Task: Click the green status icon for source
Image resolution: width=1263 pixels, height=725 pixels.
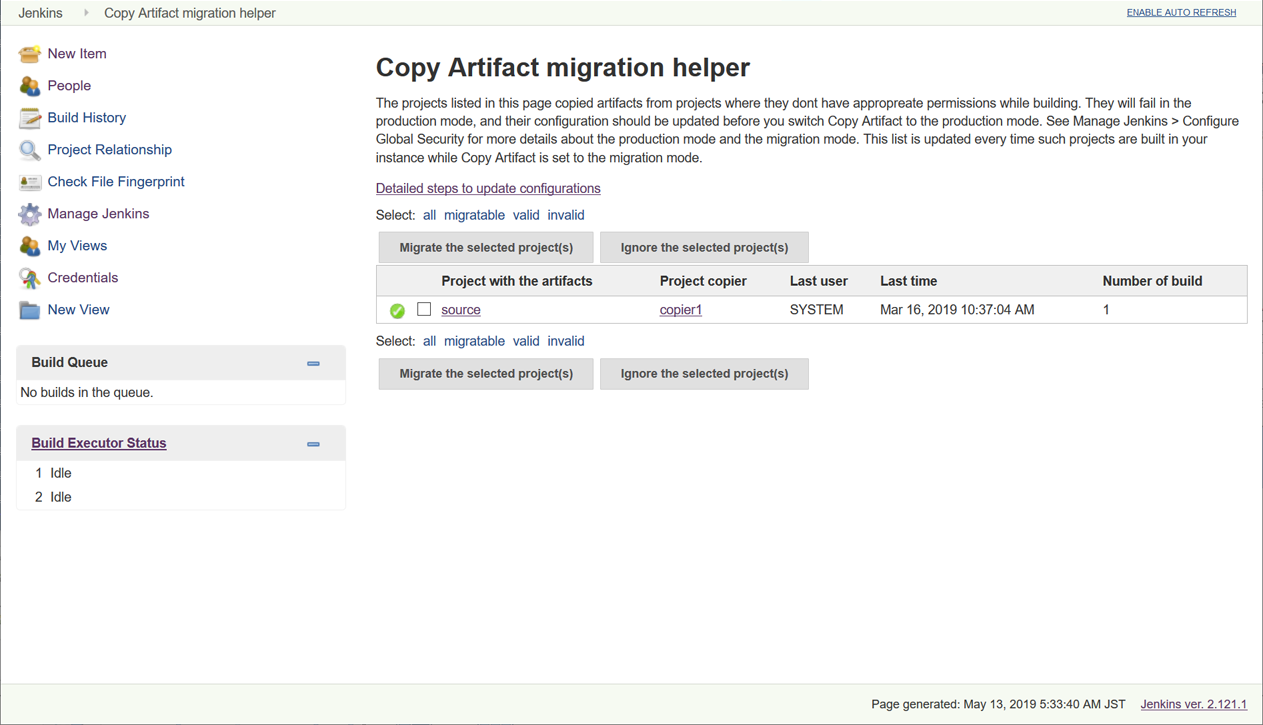Action: click(x=397, y=311)
